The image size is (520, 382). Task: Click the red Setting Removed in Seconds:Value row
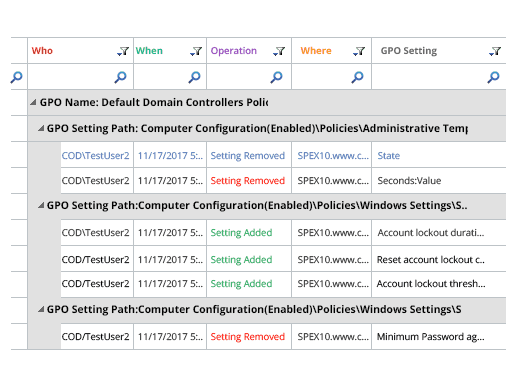click(248, 181)
